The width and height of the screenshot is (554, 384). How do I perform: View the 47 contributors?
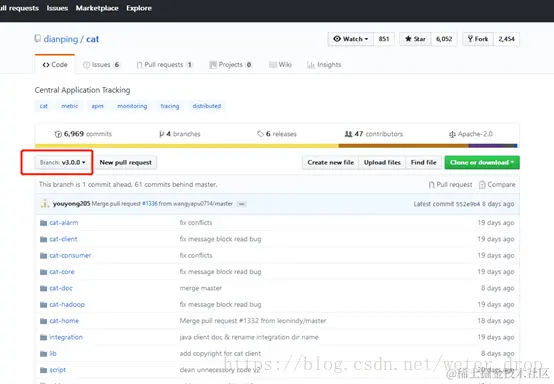(x=374, y=134)
